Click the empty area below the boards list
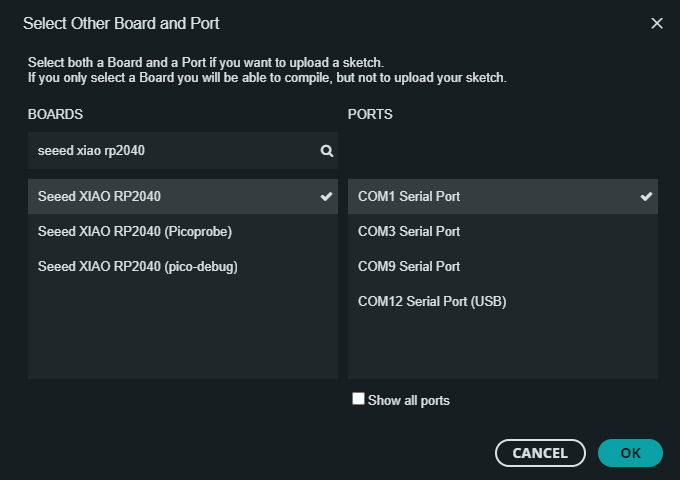Image resolution: width=680 pixels, height=480 pixels. click(x=183, y=332)
